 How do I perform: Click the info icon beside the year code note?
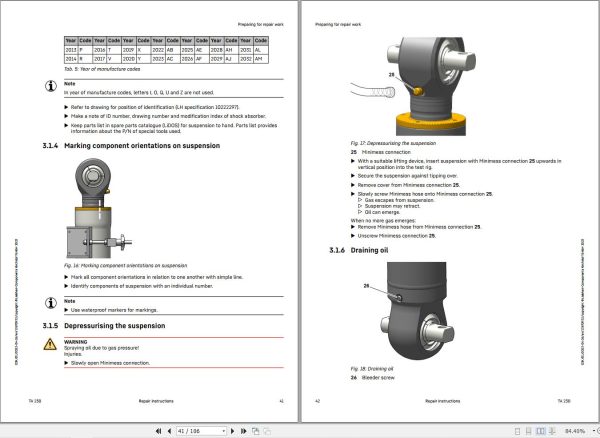click(51, 86)
